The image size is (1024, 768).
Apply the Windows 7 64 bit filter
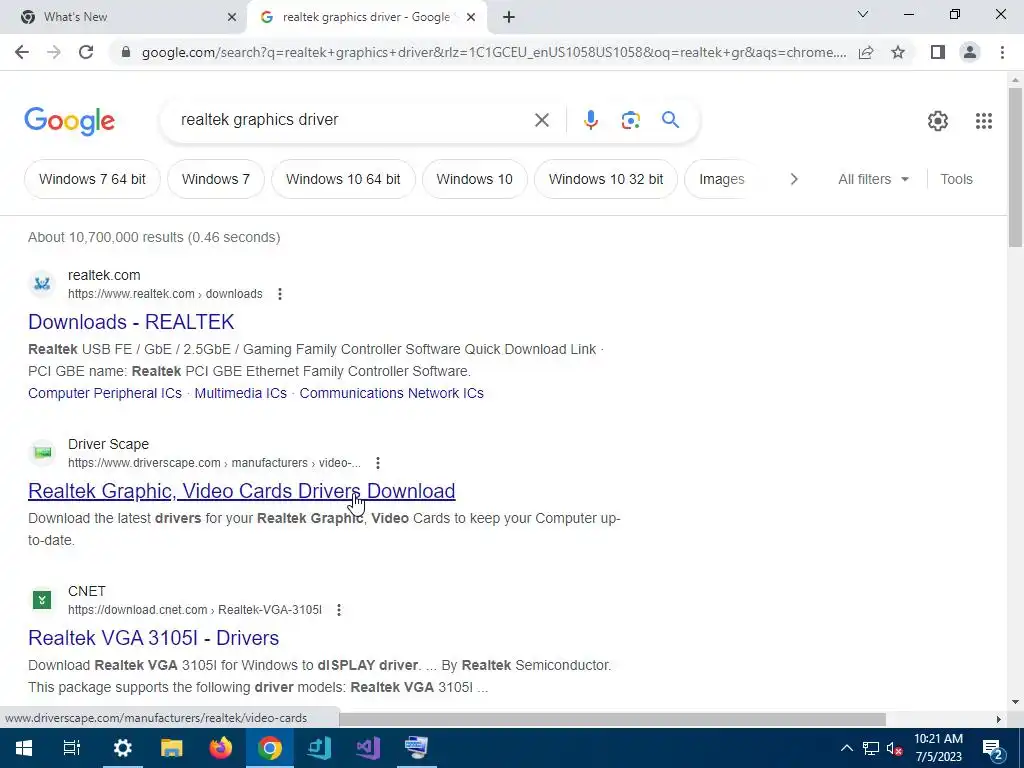click(x=92, y=179)
